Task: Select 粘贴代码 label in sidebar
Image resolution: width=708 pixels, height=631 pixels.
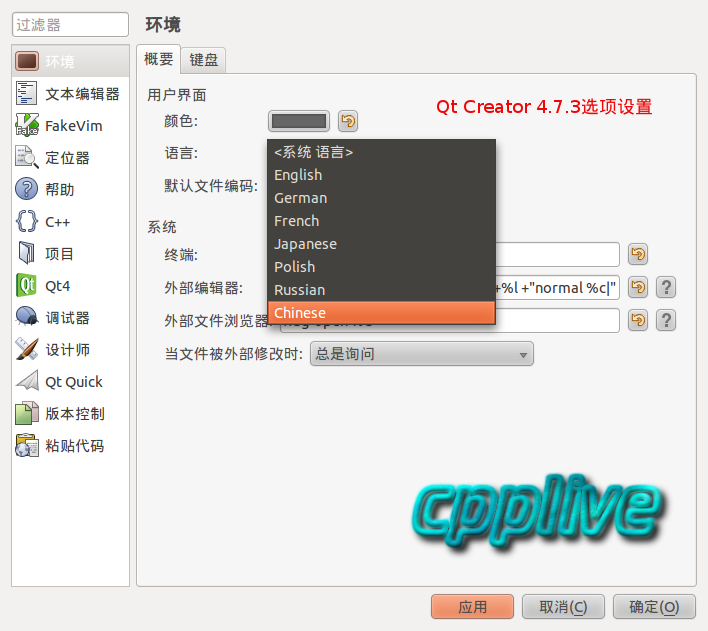Action: pos(75,445)
